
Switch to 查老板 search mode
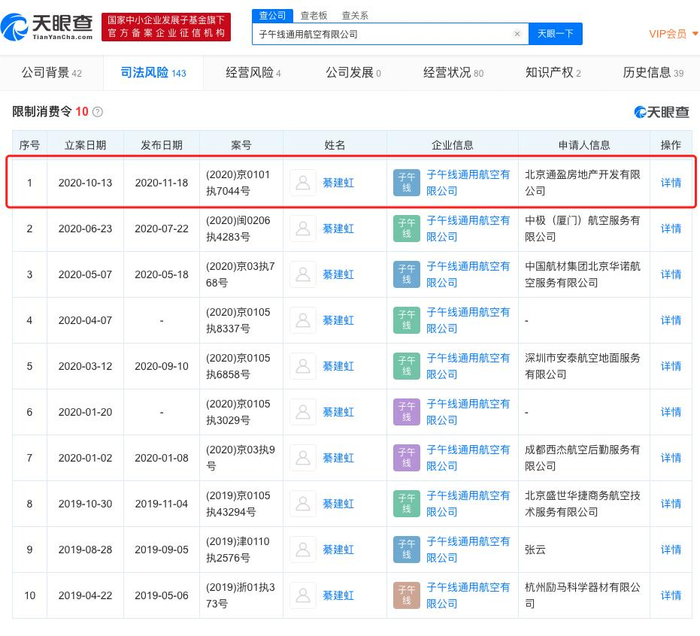[x=315, y=15]
